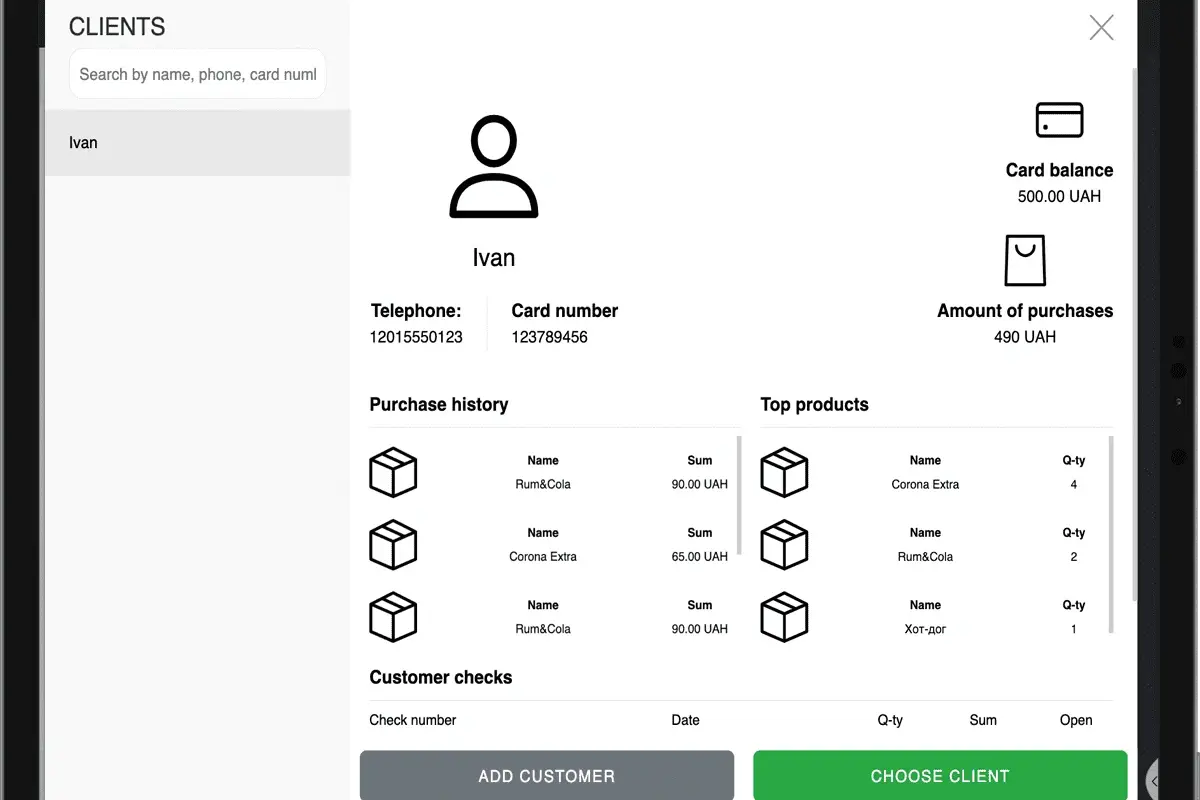Confirm with the Choose Client button
Viewport: 1200px width, 800px height.
940,776
